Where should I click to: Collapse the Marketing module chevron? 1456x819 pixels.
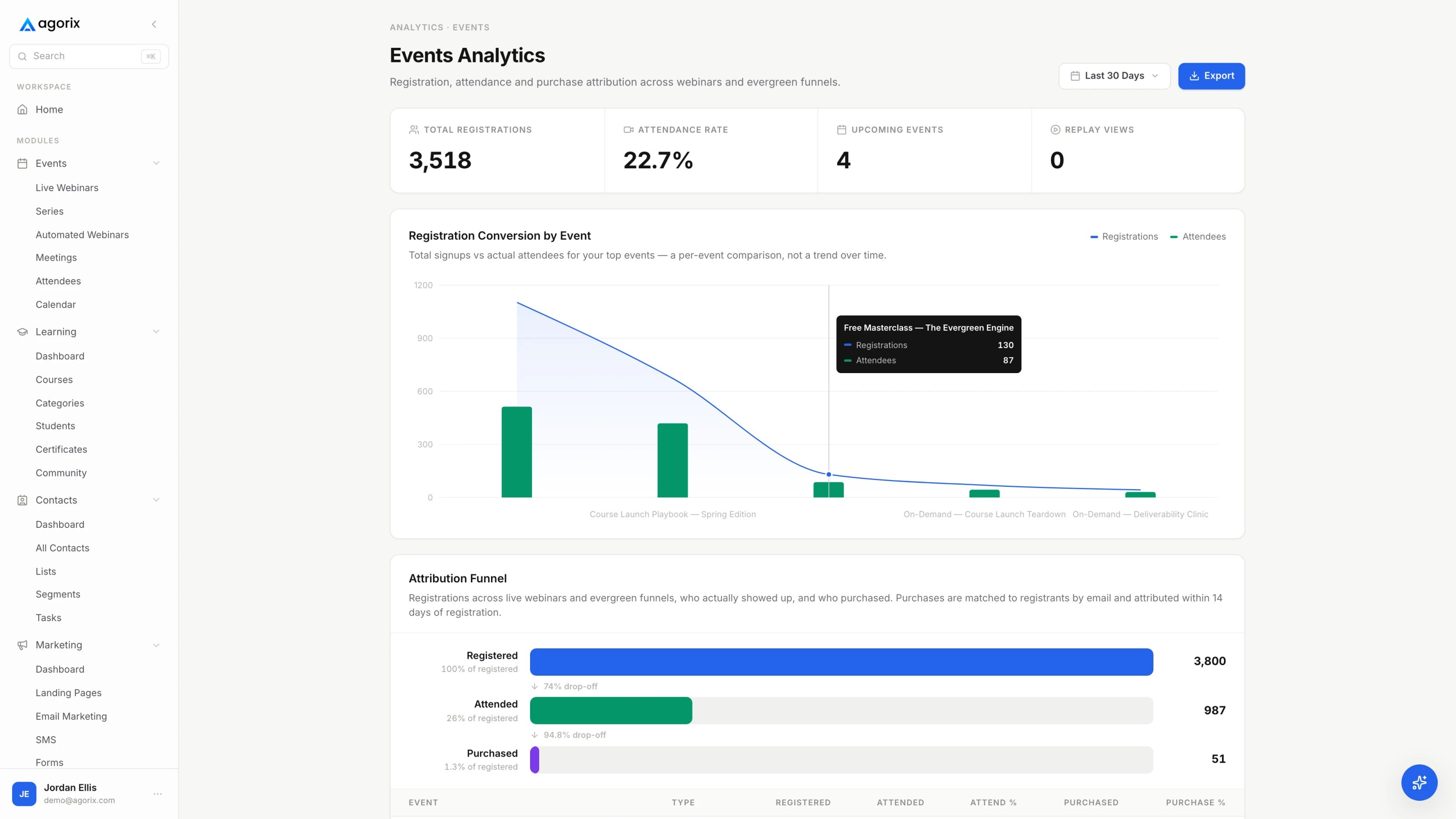click(x=156, y=645)
